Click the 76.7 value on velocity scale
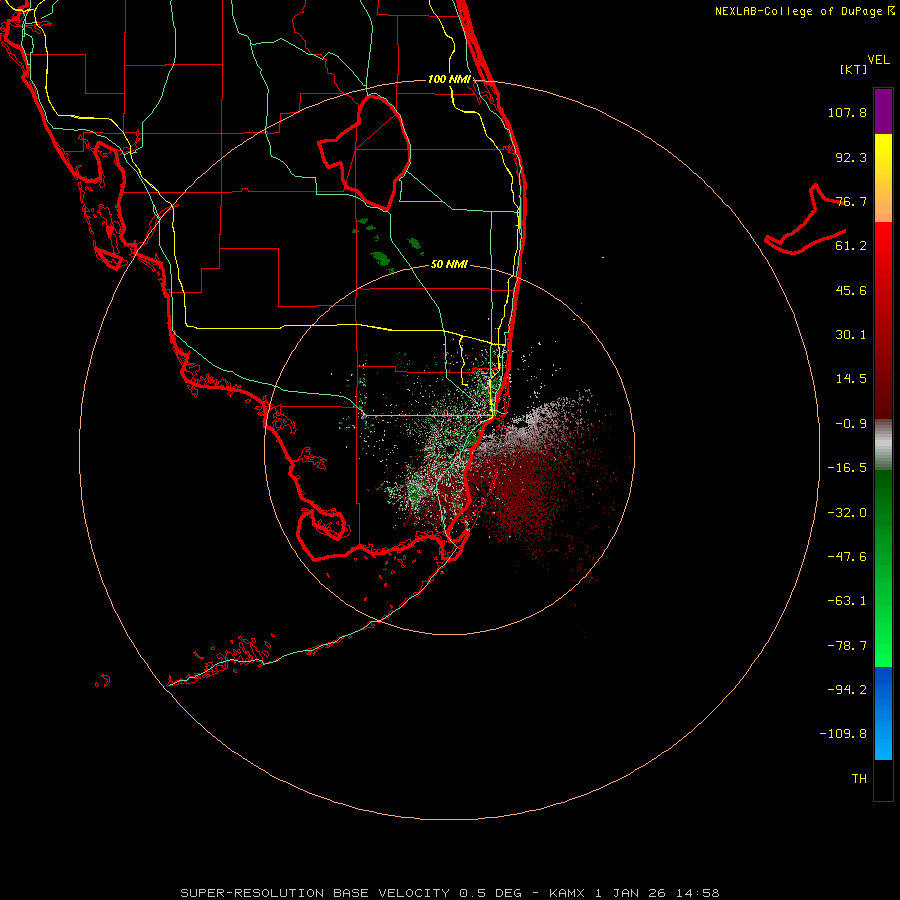The width and height of the screenshot is (900, 900). tap(851, 201)
